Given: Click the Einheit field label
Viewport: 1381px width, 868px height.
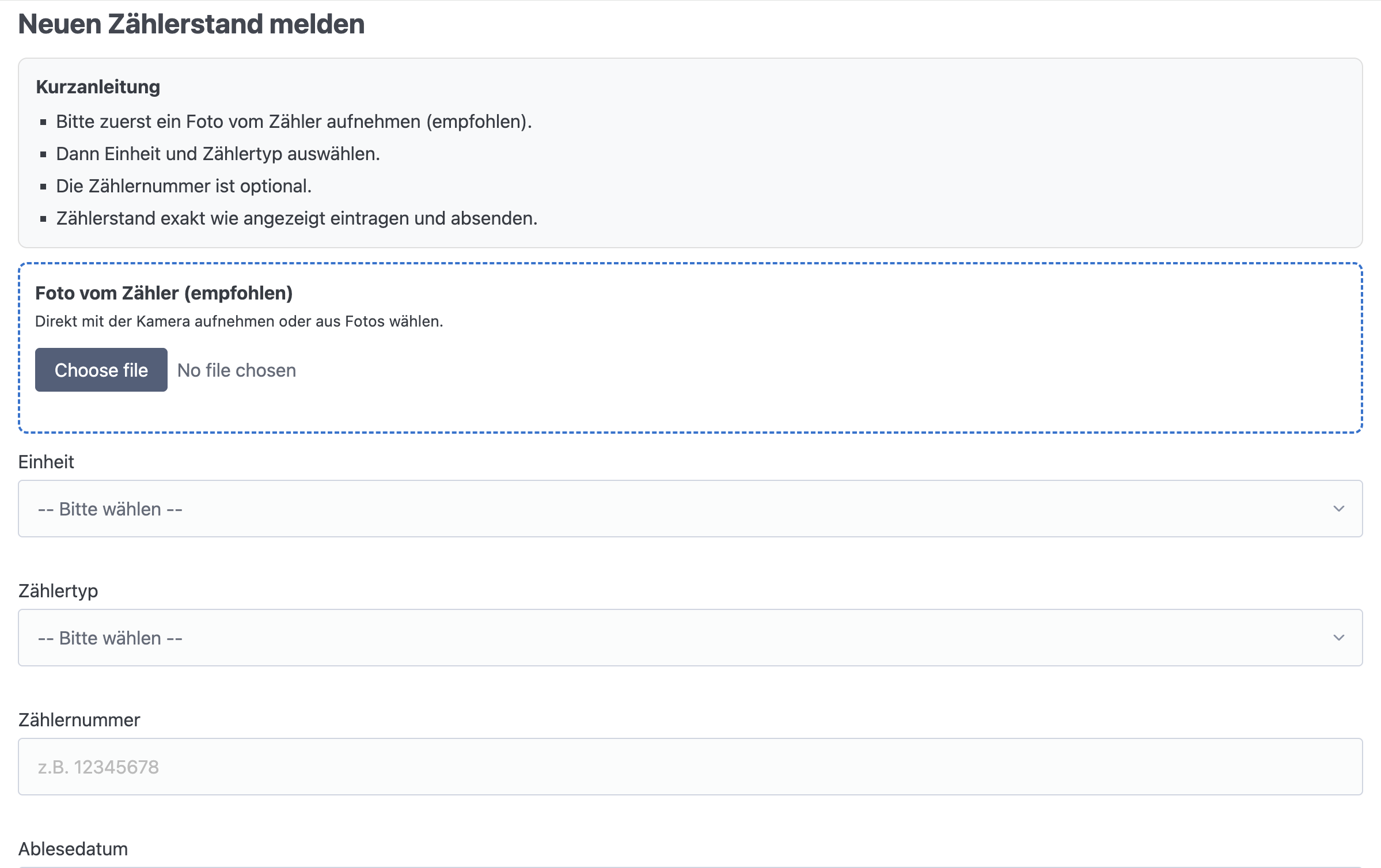Looking at the screenshot, I should (x=46, y=462).
